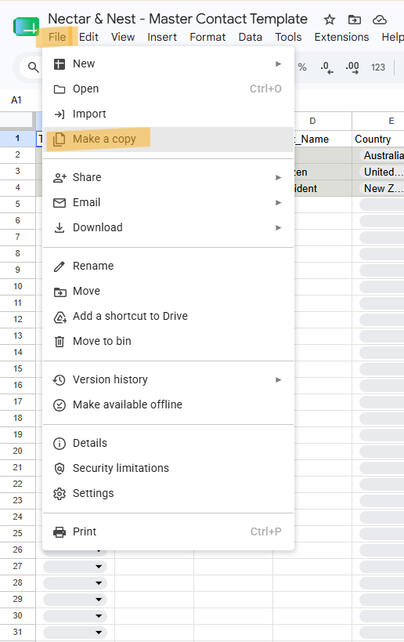
Task: Expand the New submenu arrow
Action: point(278,64)
